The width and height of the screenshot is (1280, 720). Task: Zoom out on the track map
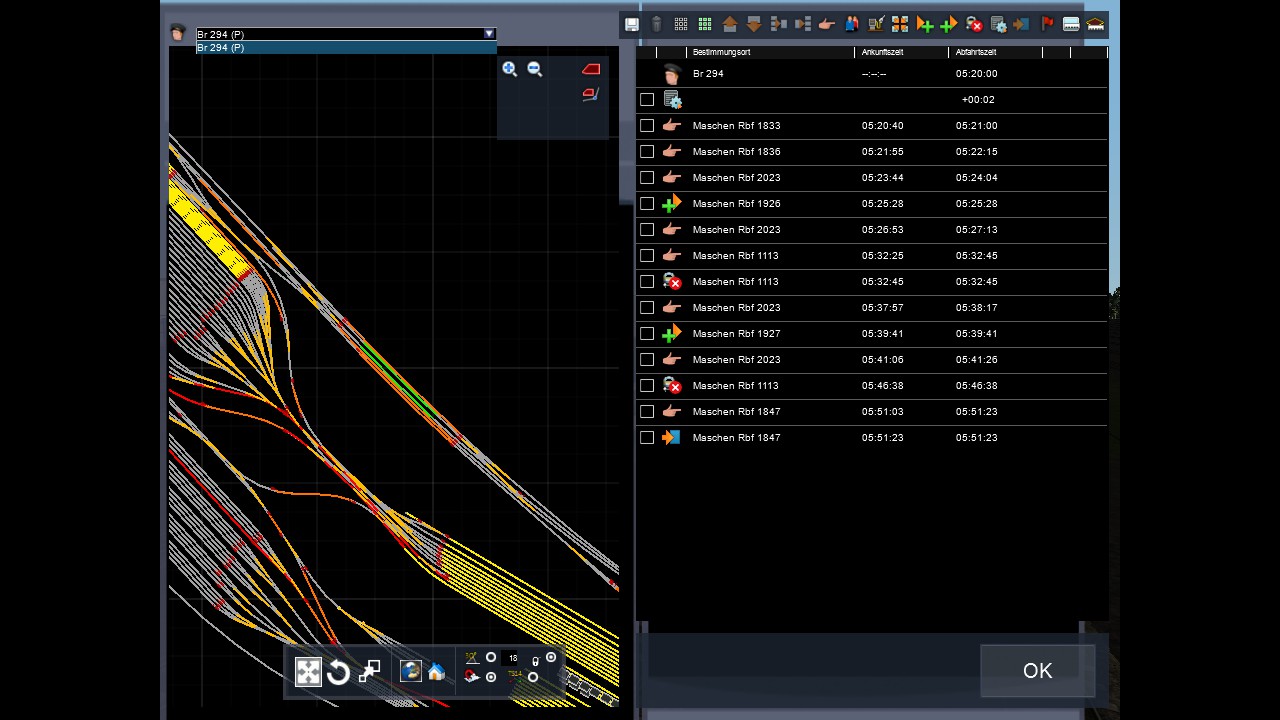click(535, 69)
